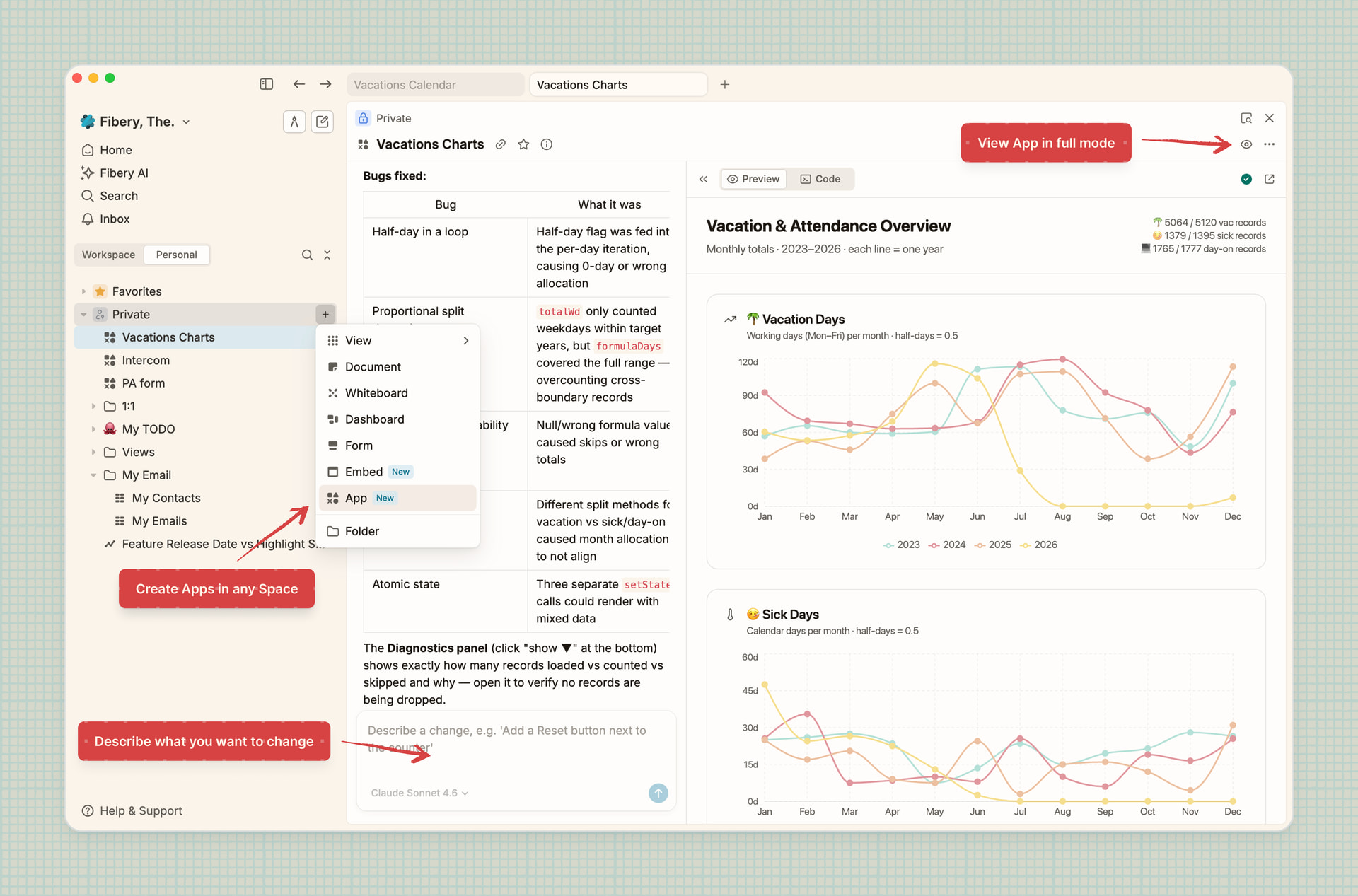Open My Contacts view

pos(166,498)
